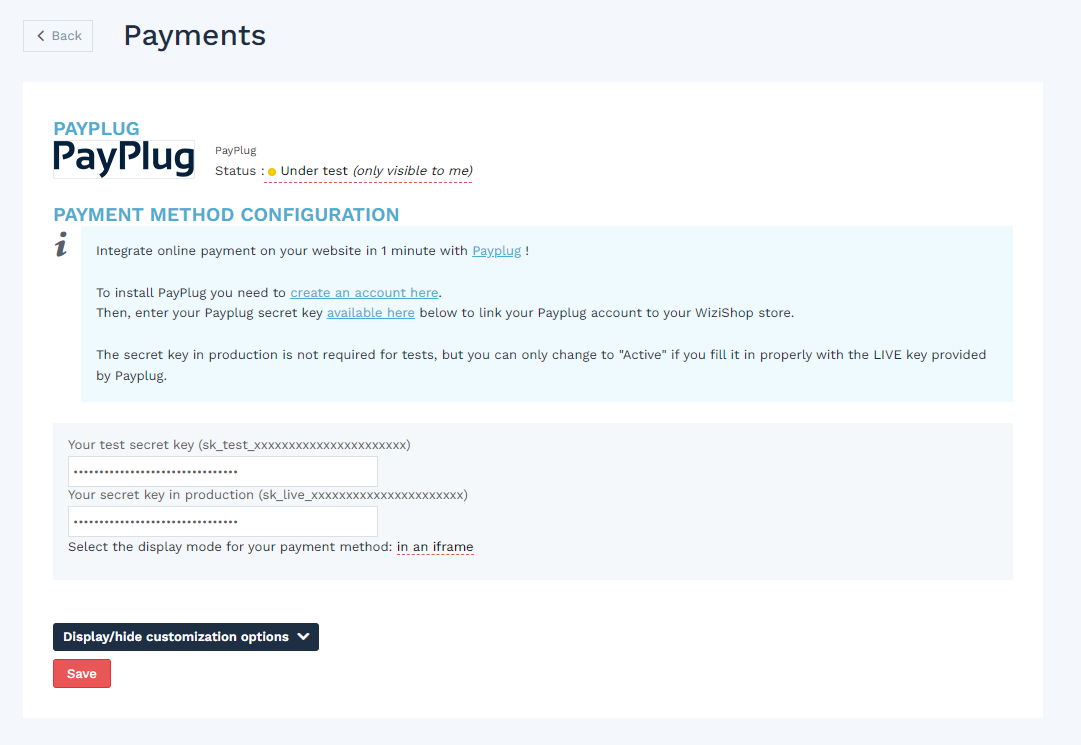Expand Display/hide customization options
The image size is (1081, 745).
point(186,637)
